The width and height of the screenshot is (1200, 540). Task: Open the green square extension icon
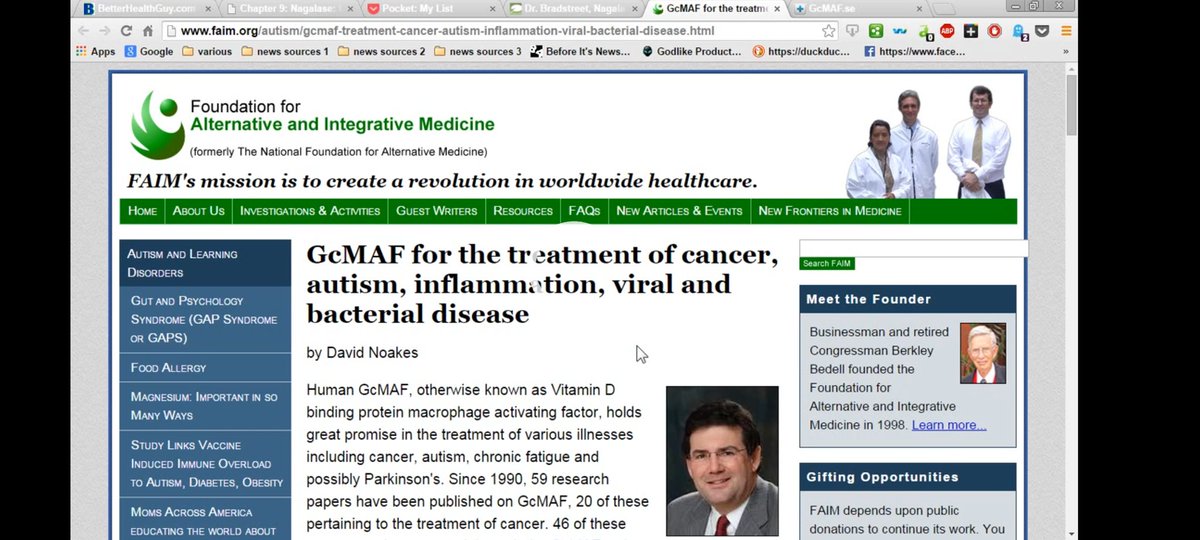876,31
